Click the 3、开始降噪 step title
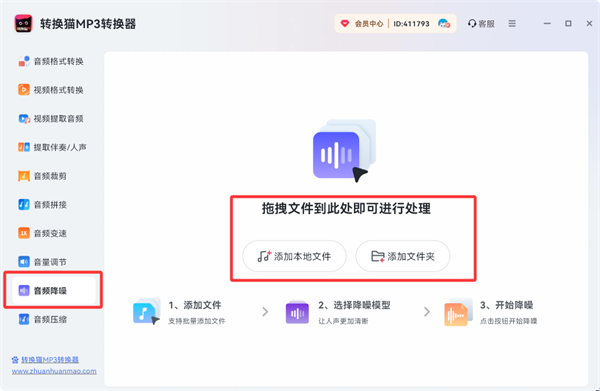Viewport: 600px width, 391px height. 507,305
